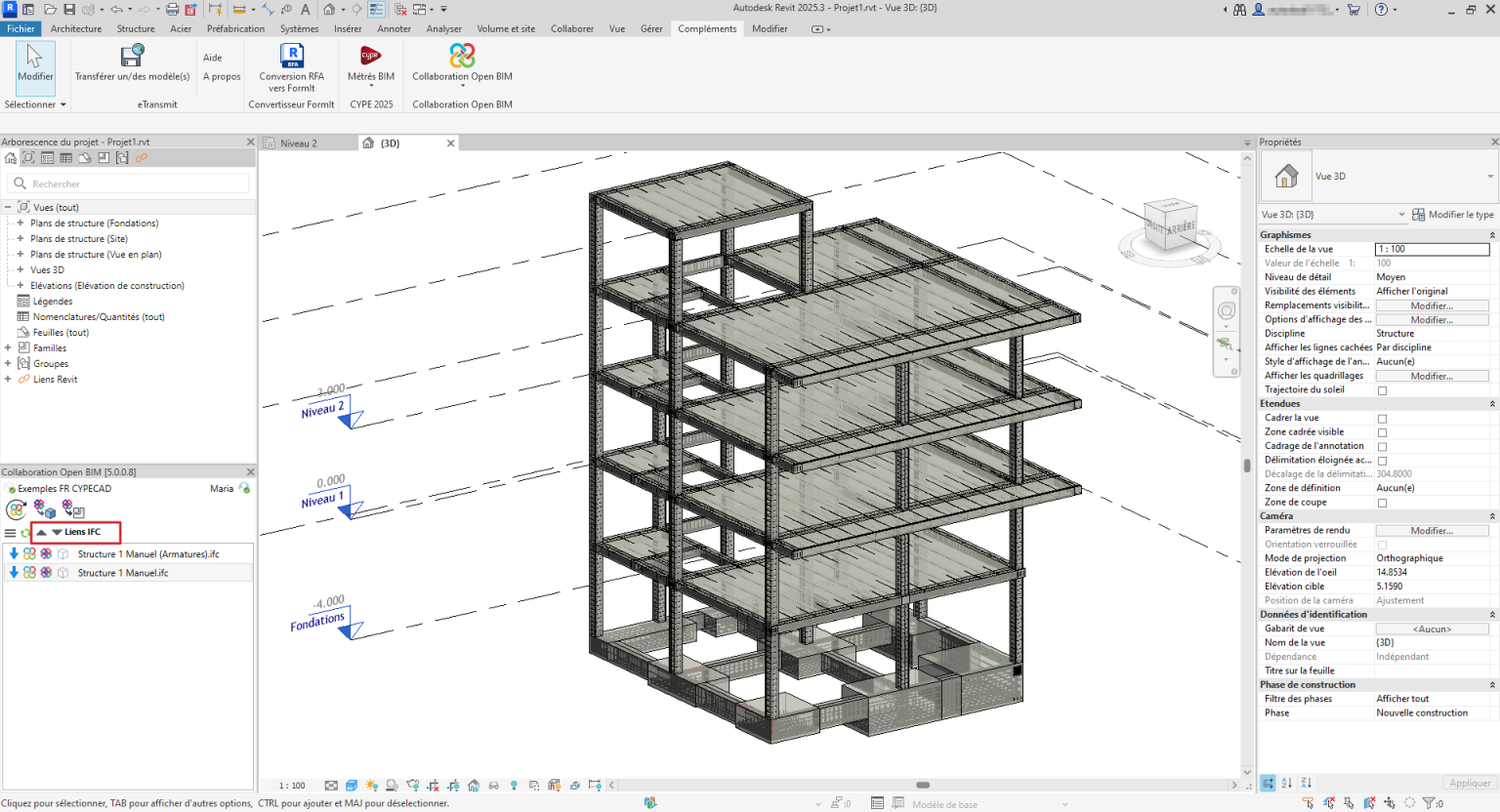
Task: Click the Rechercher search field in project browser
Action: click(127, 183)
